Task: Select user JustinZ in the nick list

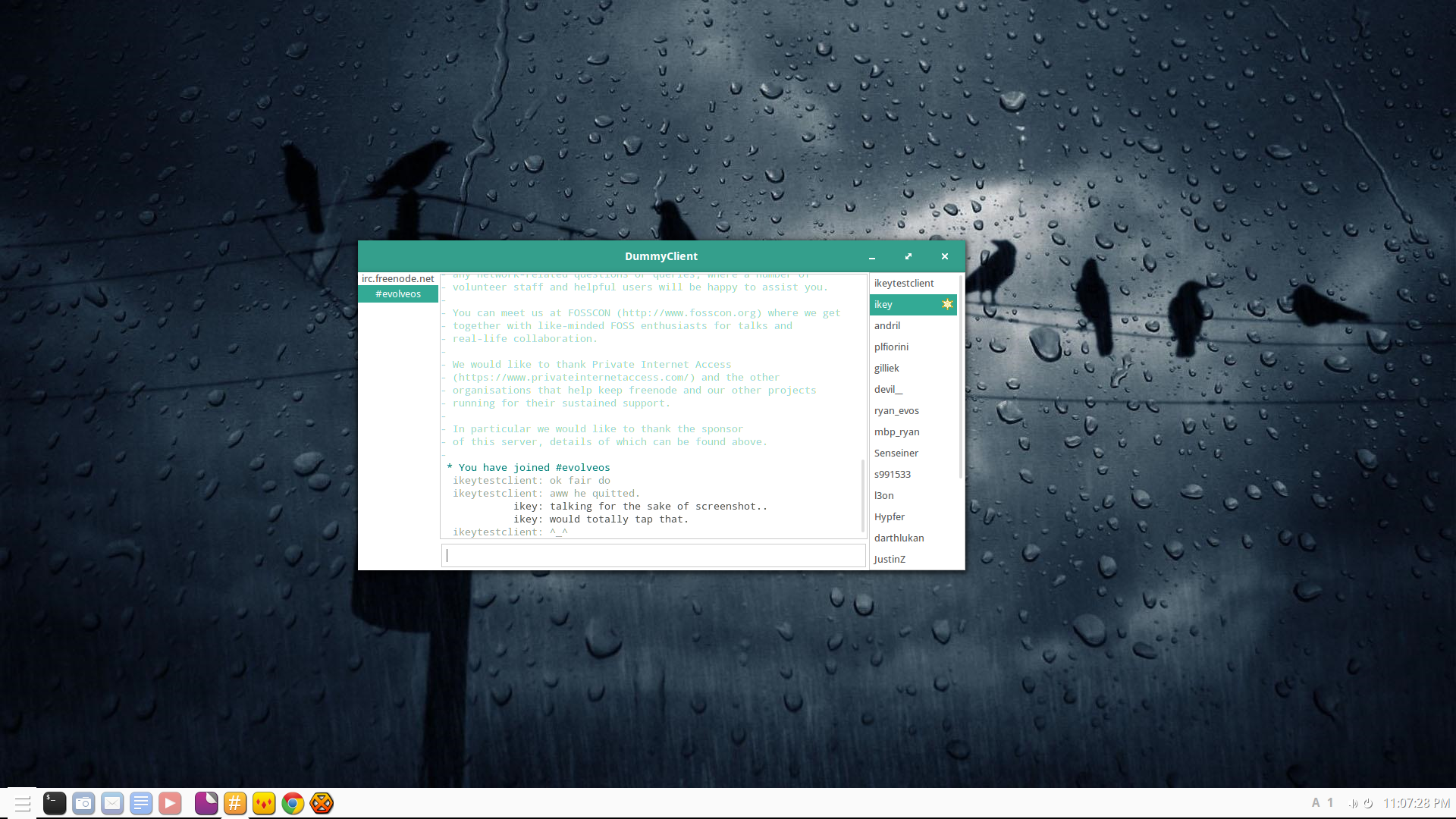Action: coord(913,559)
